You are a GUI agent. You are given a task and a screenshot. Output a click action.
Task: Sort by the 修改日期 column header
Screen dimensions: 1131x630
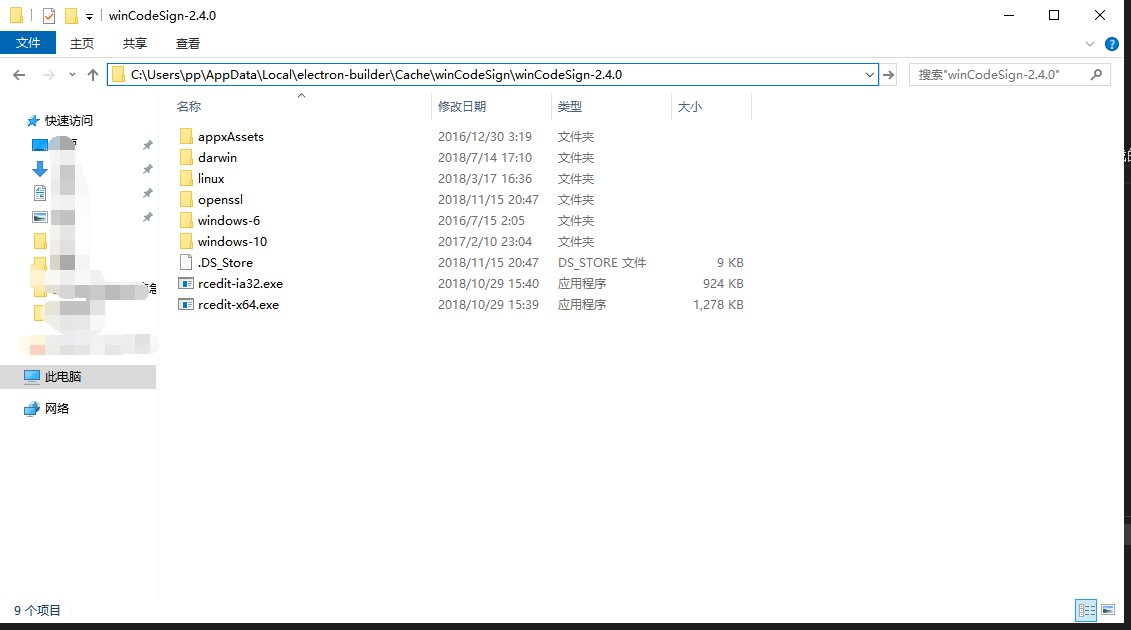click(462, 106)
